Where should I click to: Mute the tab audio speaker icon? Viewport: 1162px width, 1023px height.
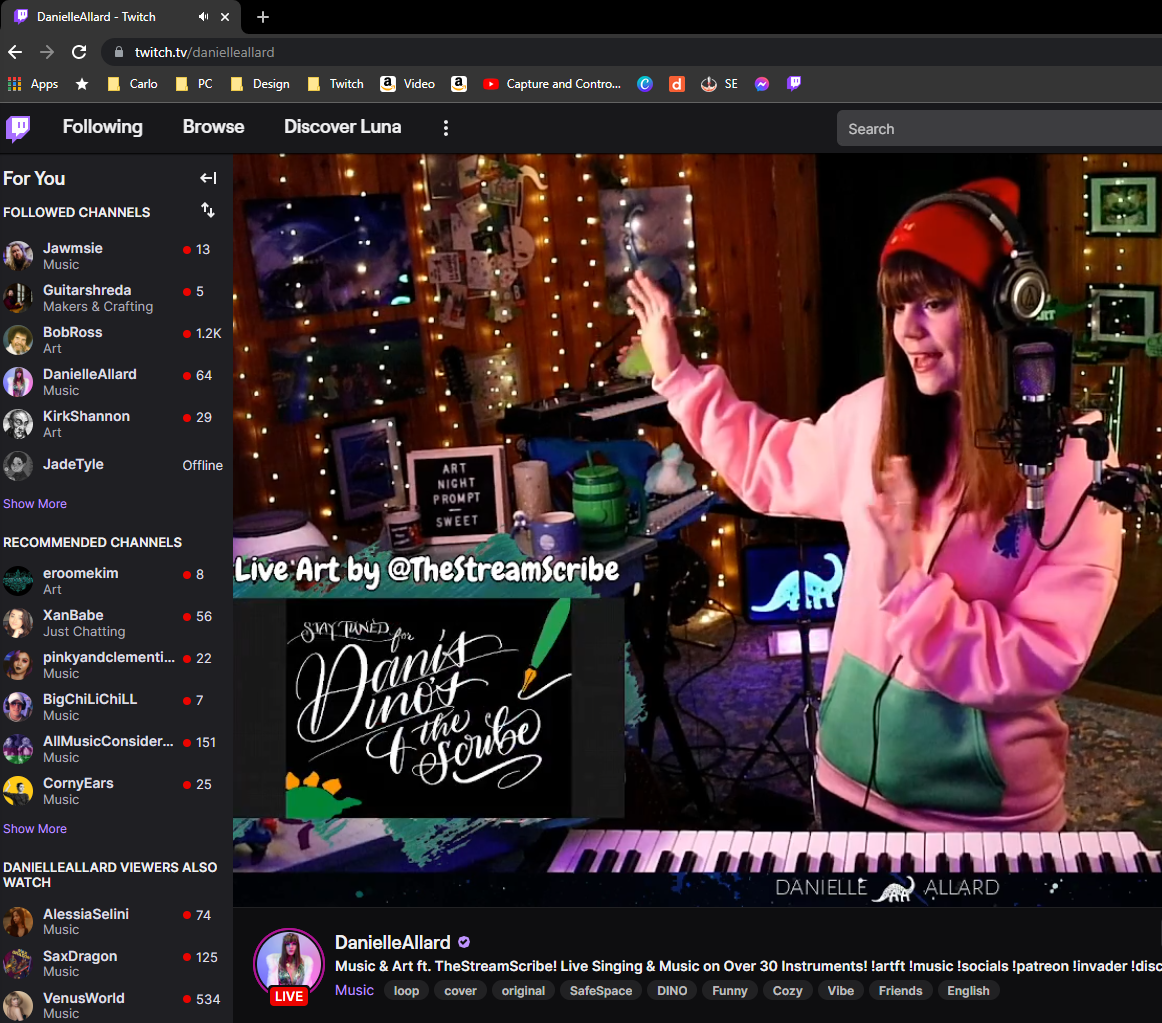[204, 17]
